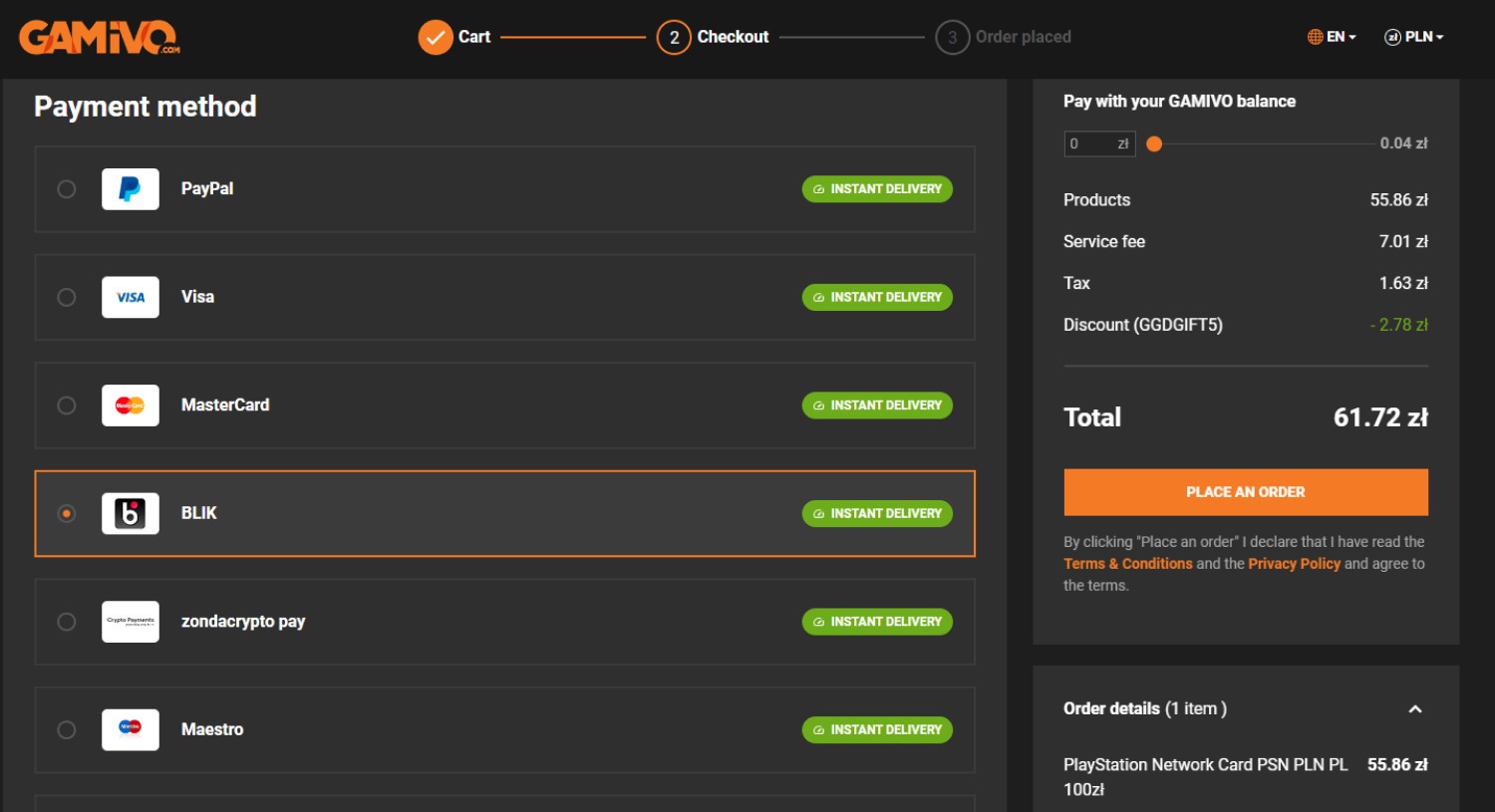
Task: Collapse the Order details section chevron
Action: [x=1415, y=709]
